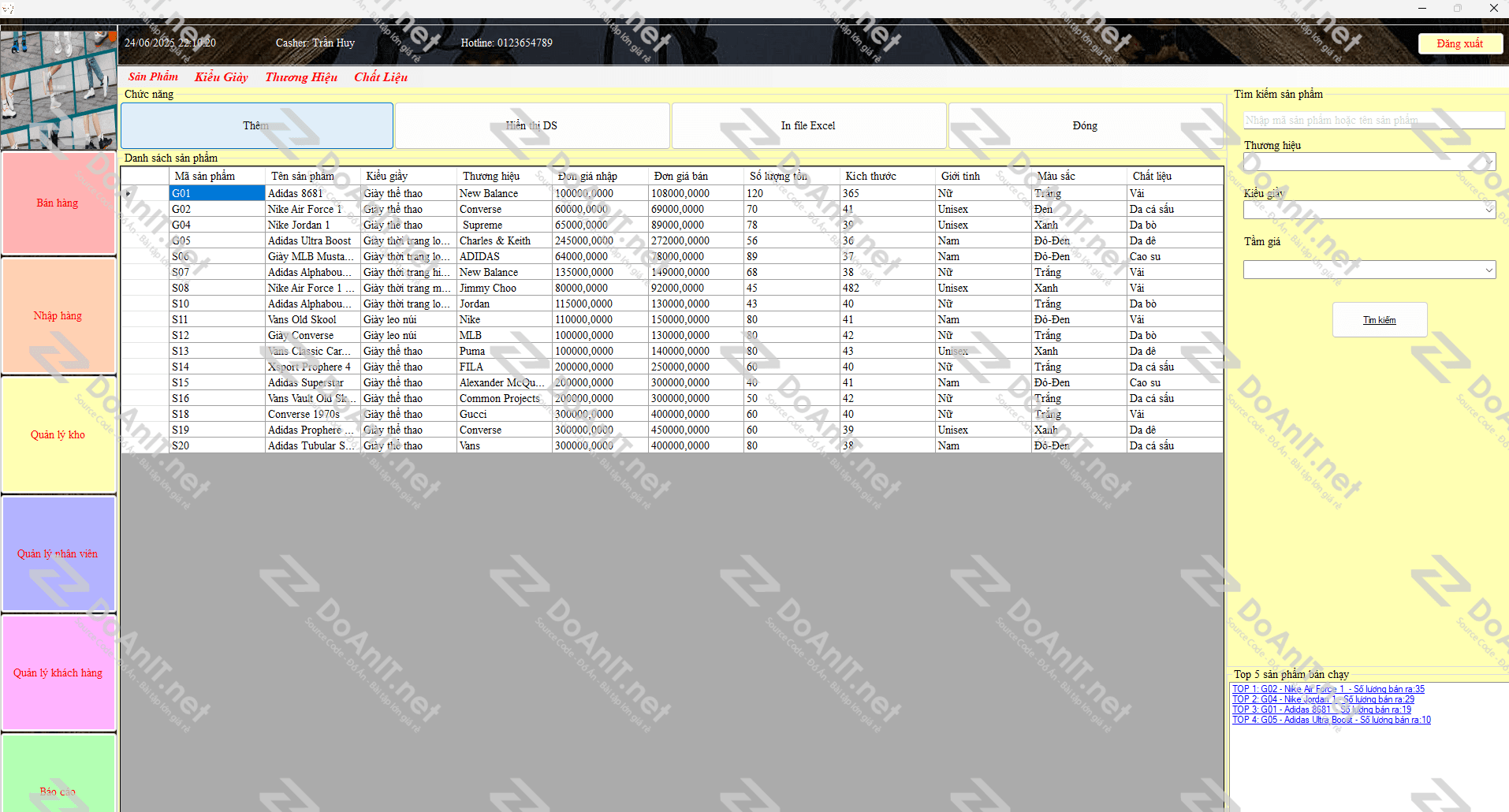Click the Supreme brand cell

pos(505,225)
